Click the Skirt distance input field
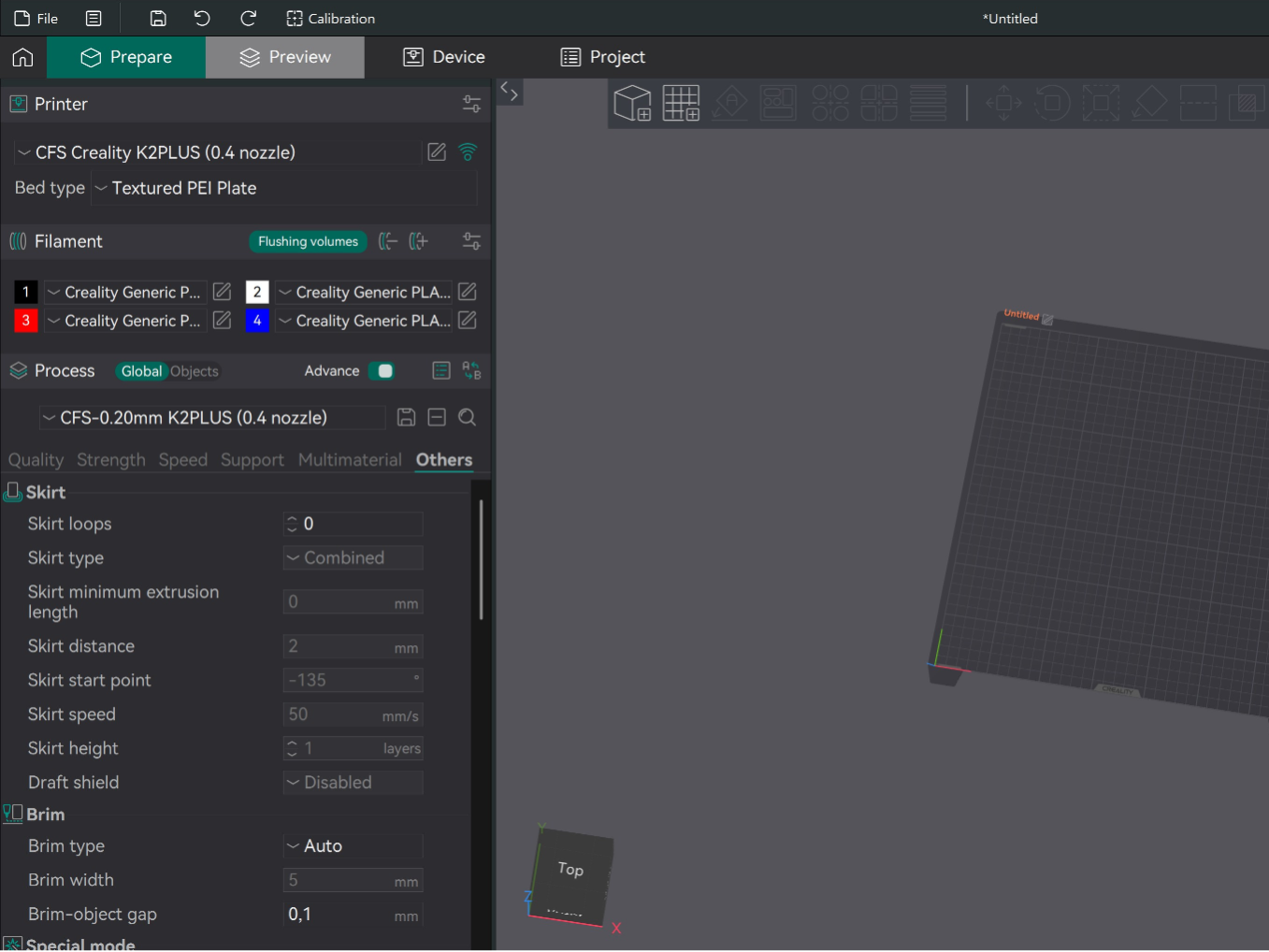Image resolution: width=1269 pixels, height=952 pixels. (353, 646)
